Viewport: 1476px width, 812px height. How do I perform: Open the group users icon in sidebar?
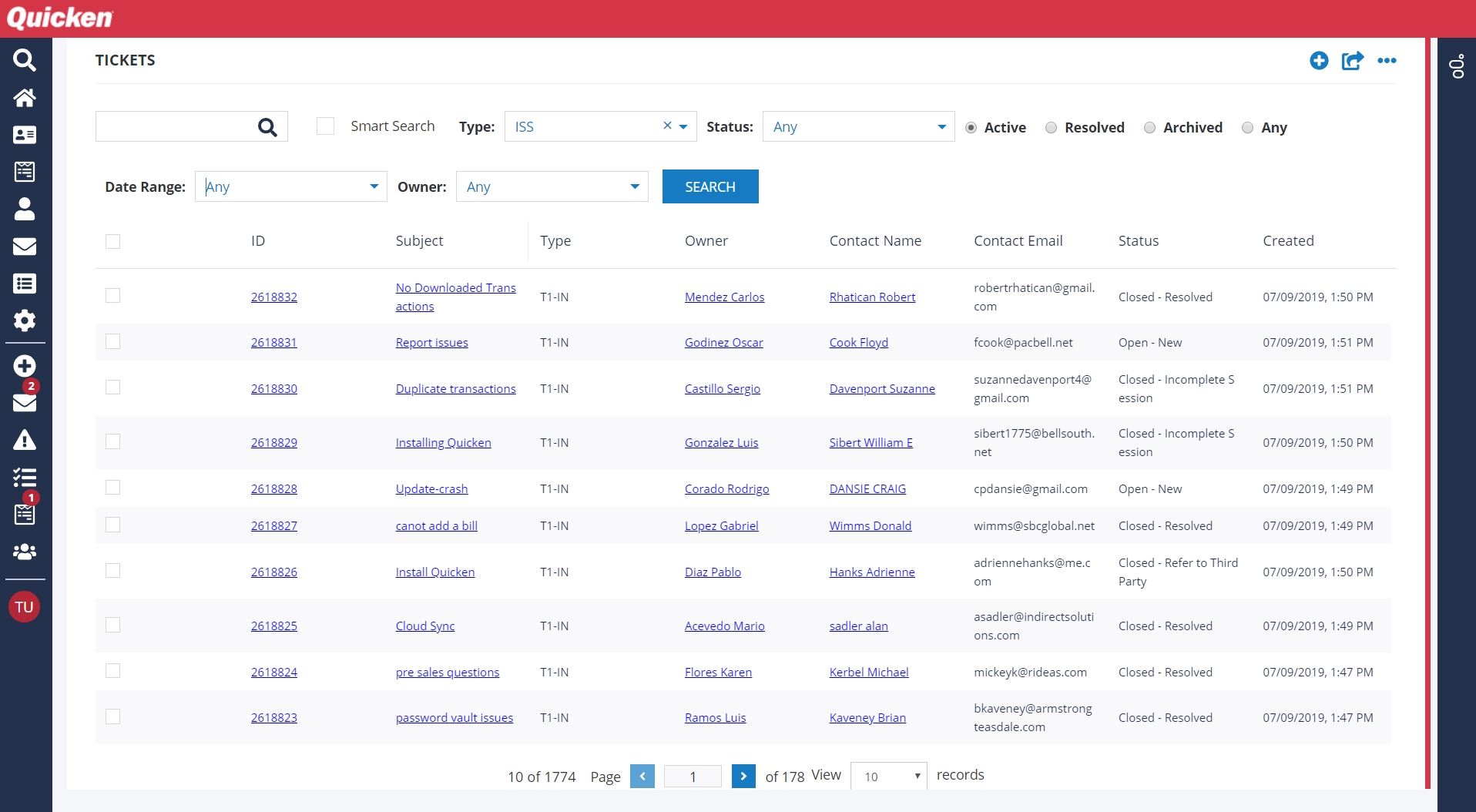25,552
